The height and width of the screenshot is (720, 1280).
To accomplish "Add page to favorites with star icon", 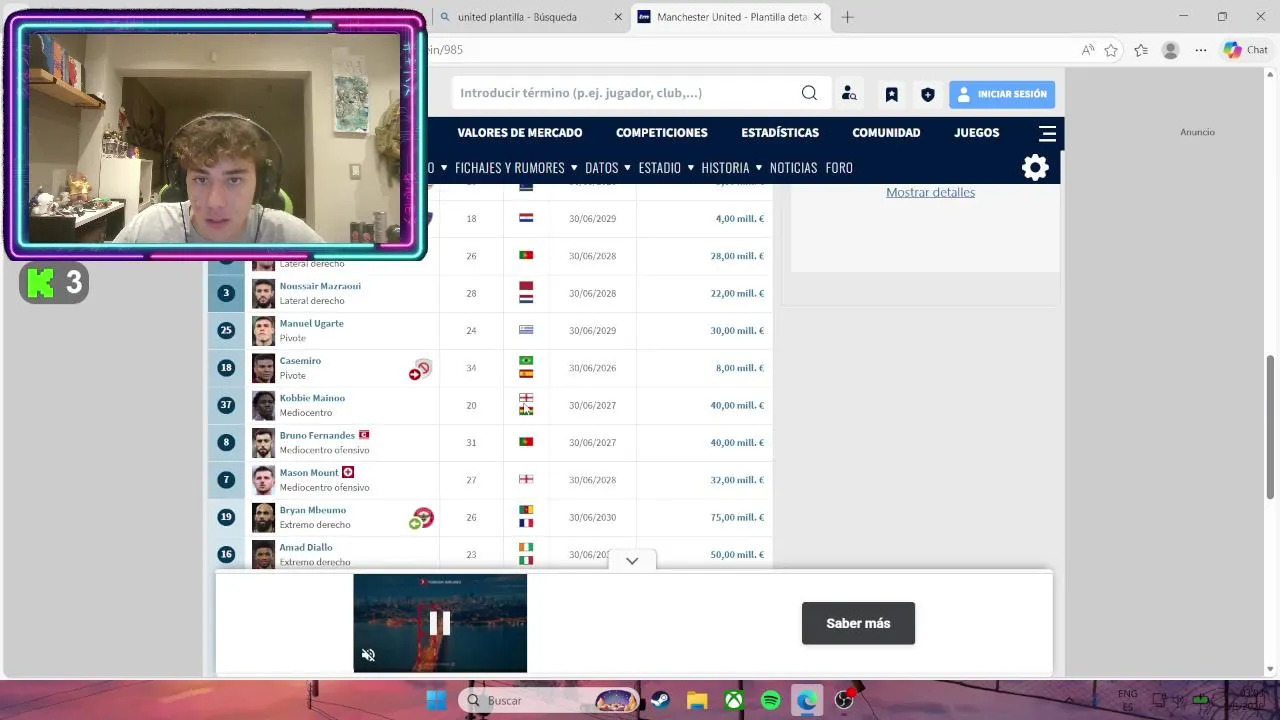I will pyautogui.click(x=1111, y=50).
